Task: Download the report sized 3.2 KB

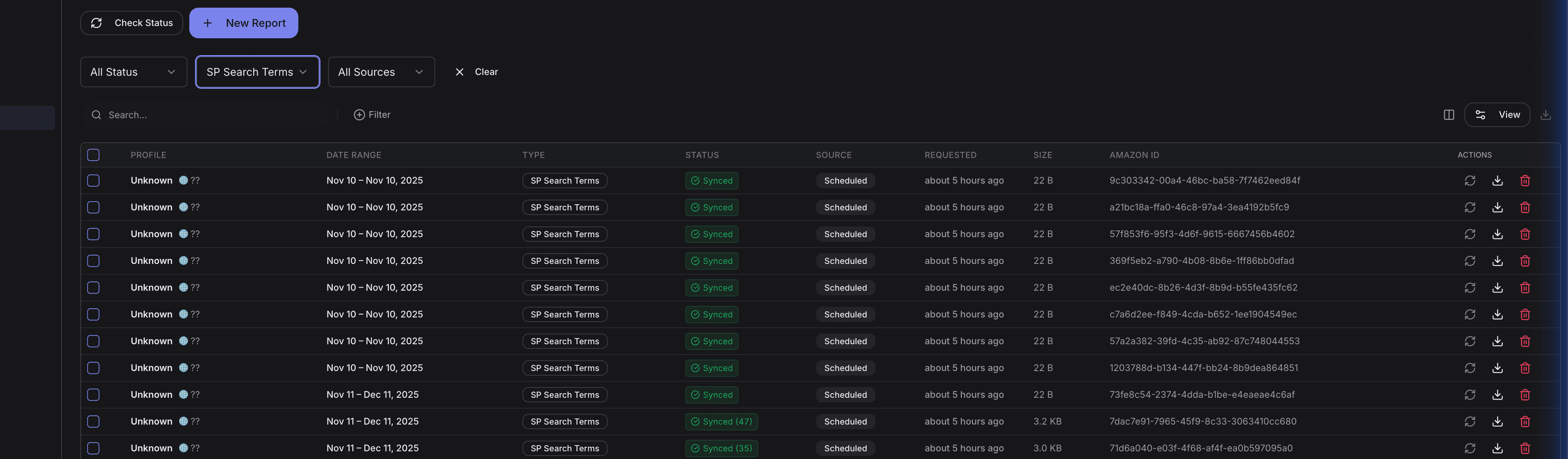Action: 1497,421
